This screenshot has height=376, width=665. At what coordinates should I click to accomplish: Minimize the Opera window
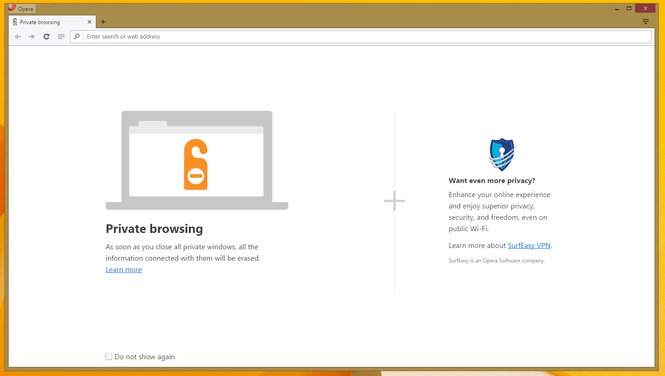(617, 8)
